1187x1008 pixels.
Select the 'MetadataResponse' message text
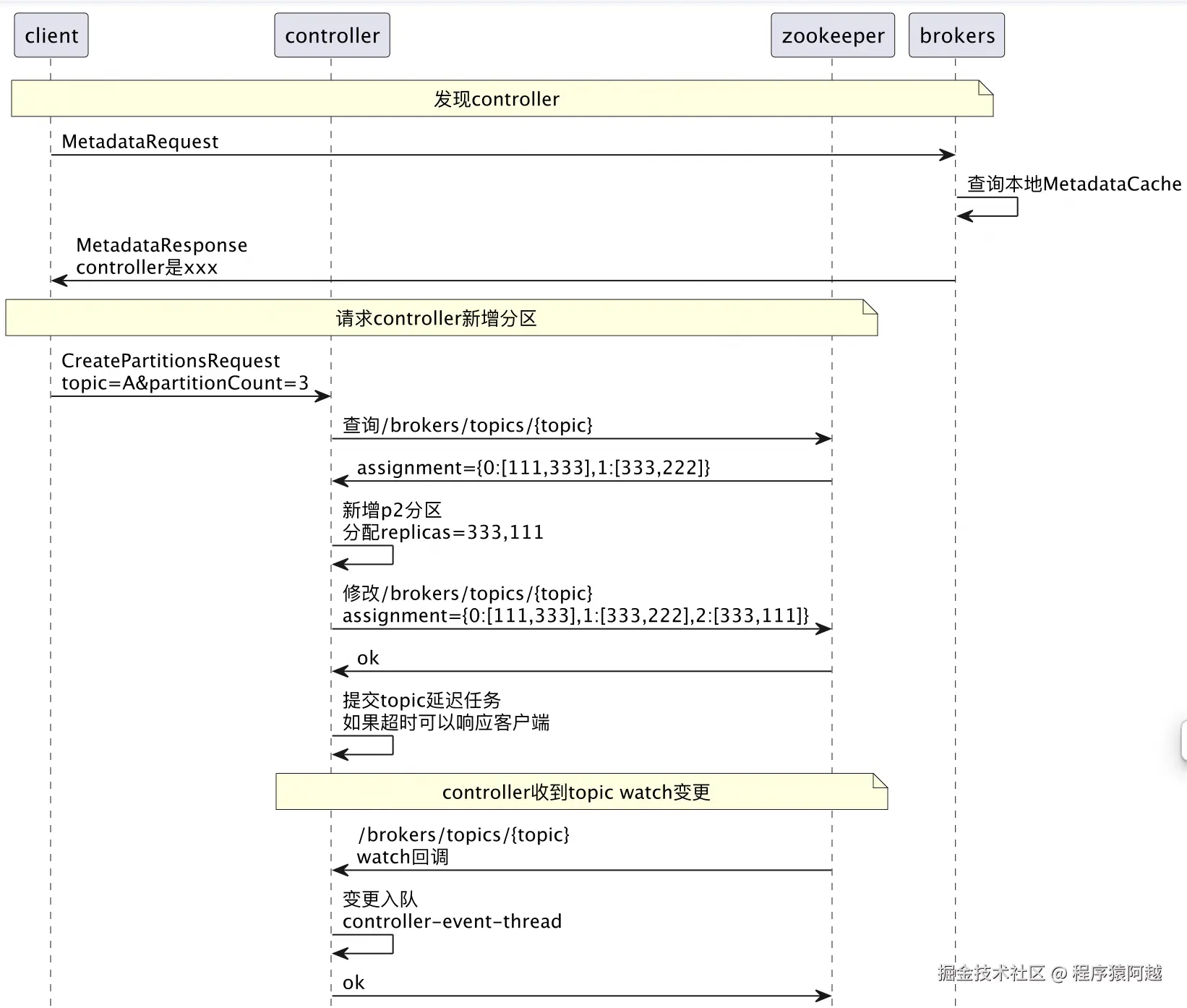point(162,245)
